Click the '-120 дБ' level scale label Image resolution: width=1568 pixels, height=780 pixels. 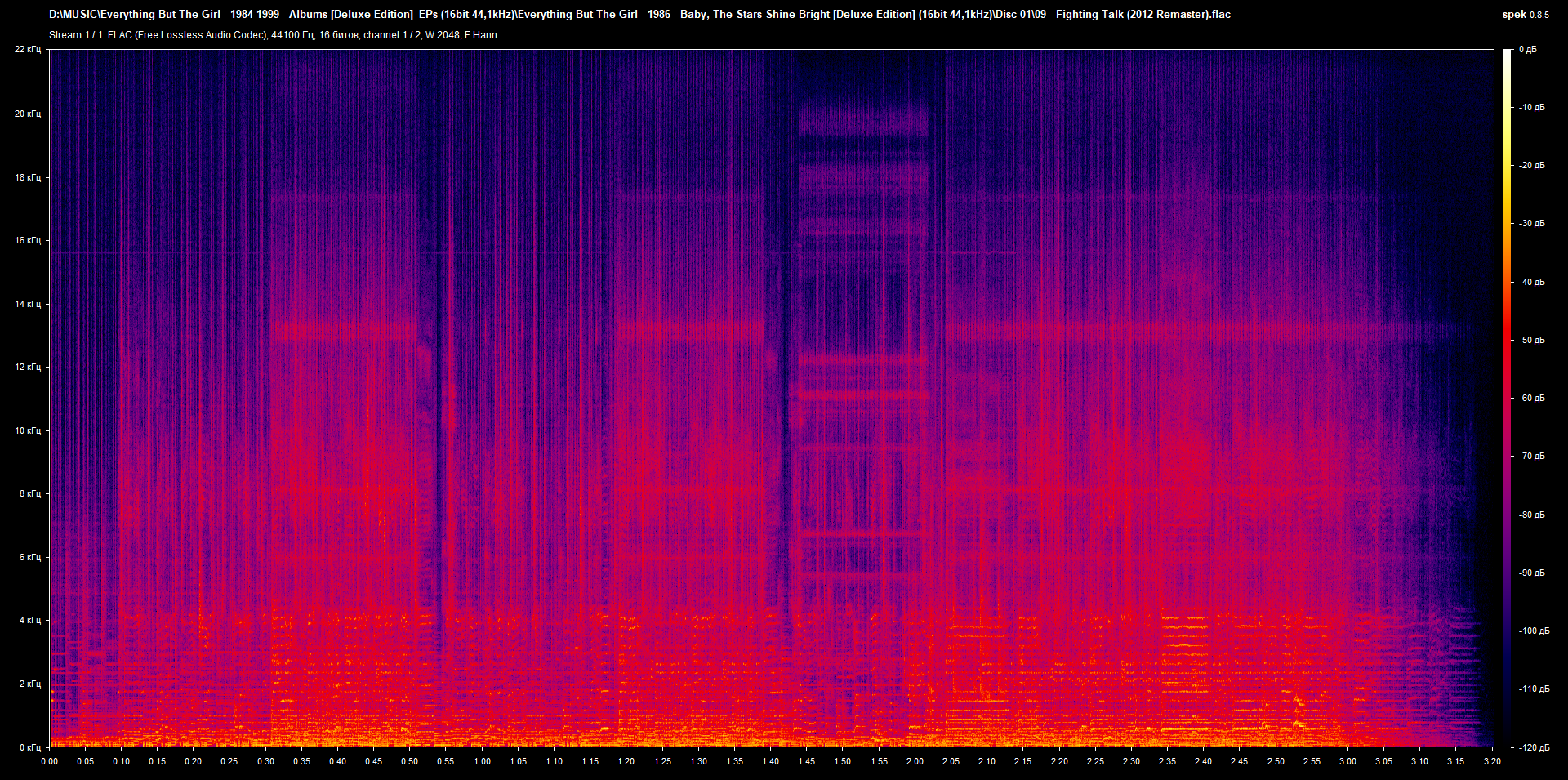click(x=1534, y=747)
